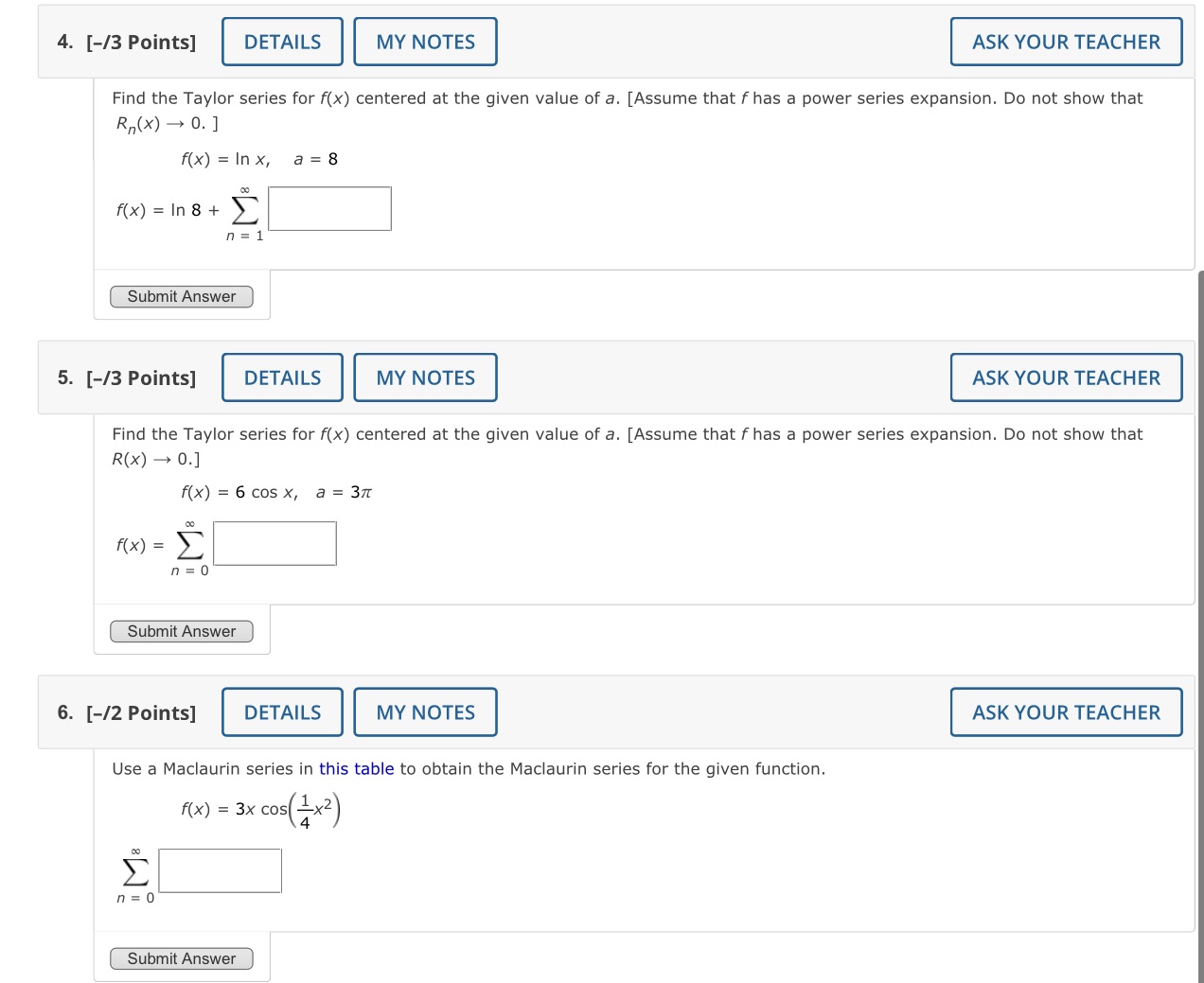Open MY NOTES for question 6
This screenshot has width=1204, height=983.
click(425, 711)
